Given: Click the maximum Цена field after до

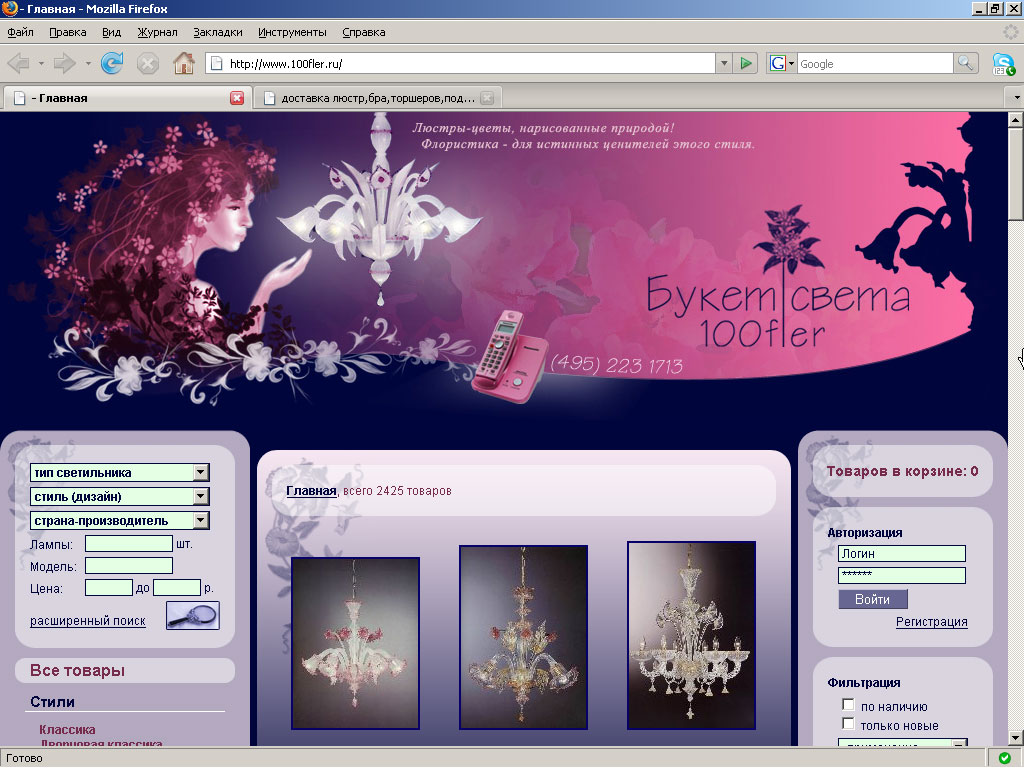Looking at the screenshot, I should pyautogui.click(x=176, y=588).
